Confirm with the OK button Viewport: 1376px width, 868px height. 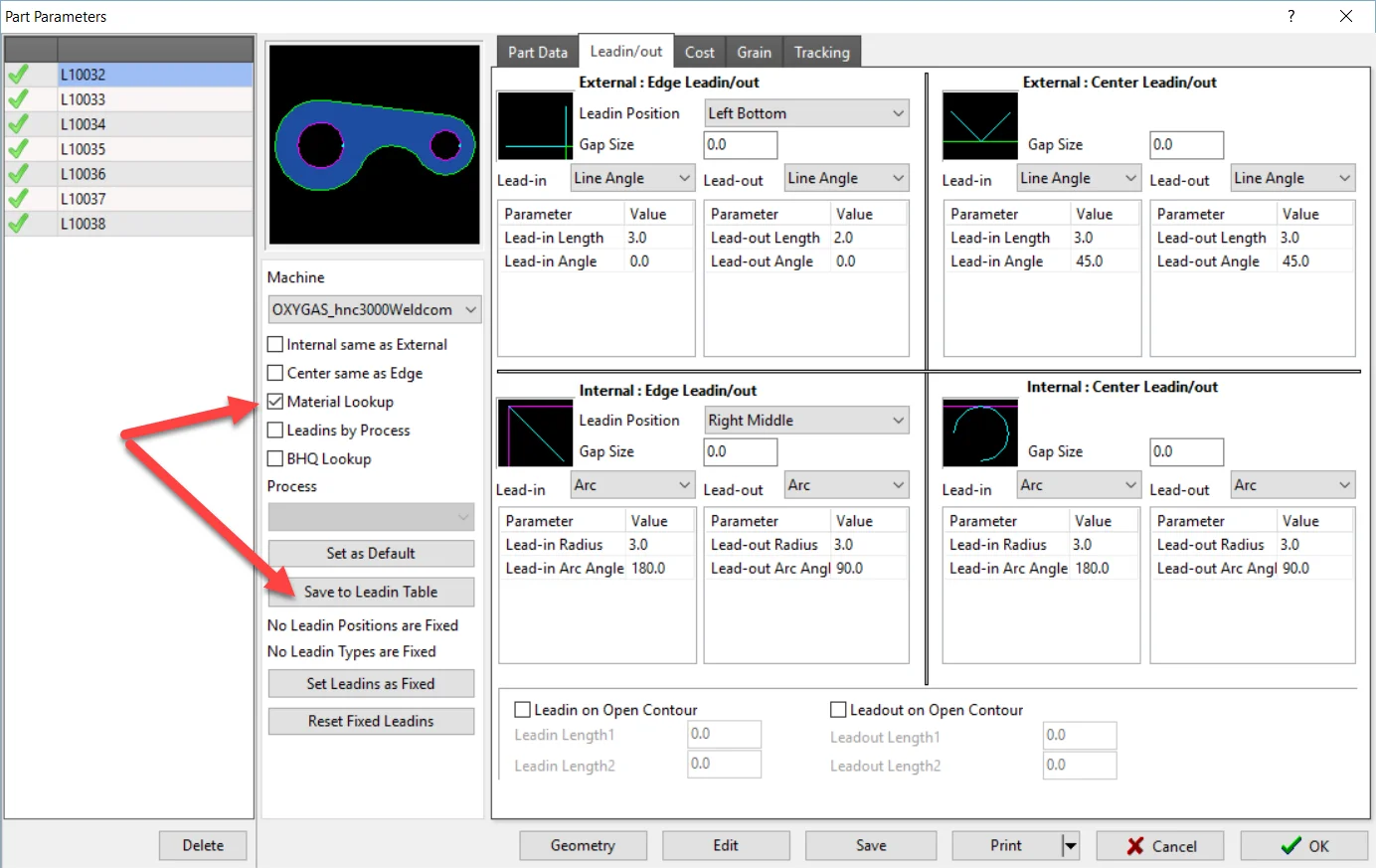coord(1305,846)
